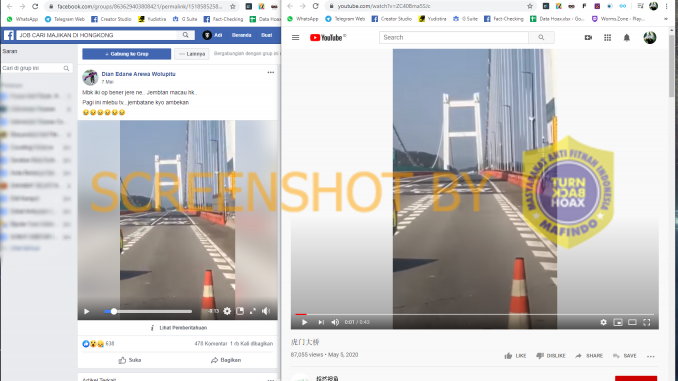The height and width of the screenshot is (381, 678).
Task: Play the YouTube video
Action: point(304,322)
